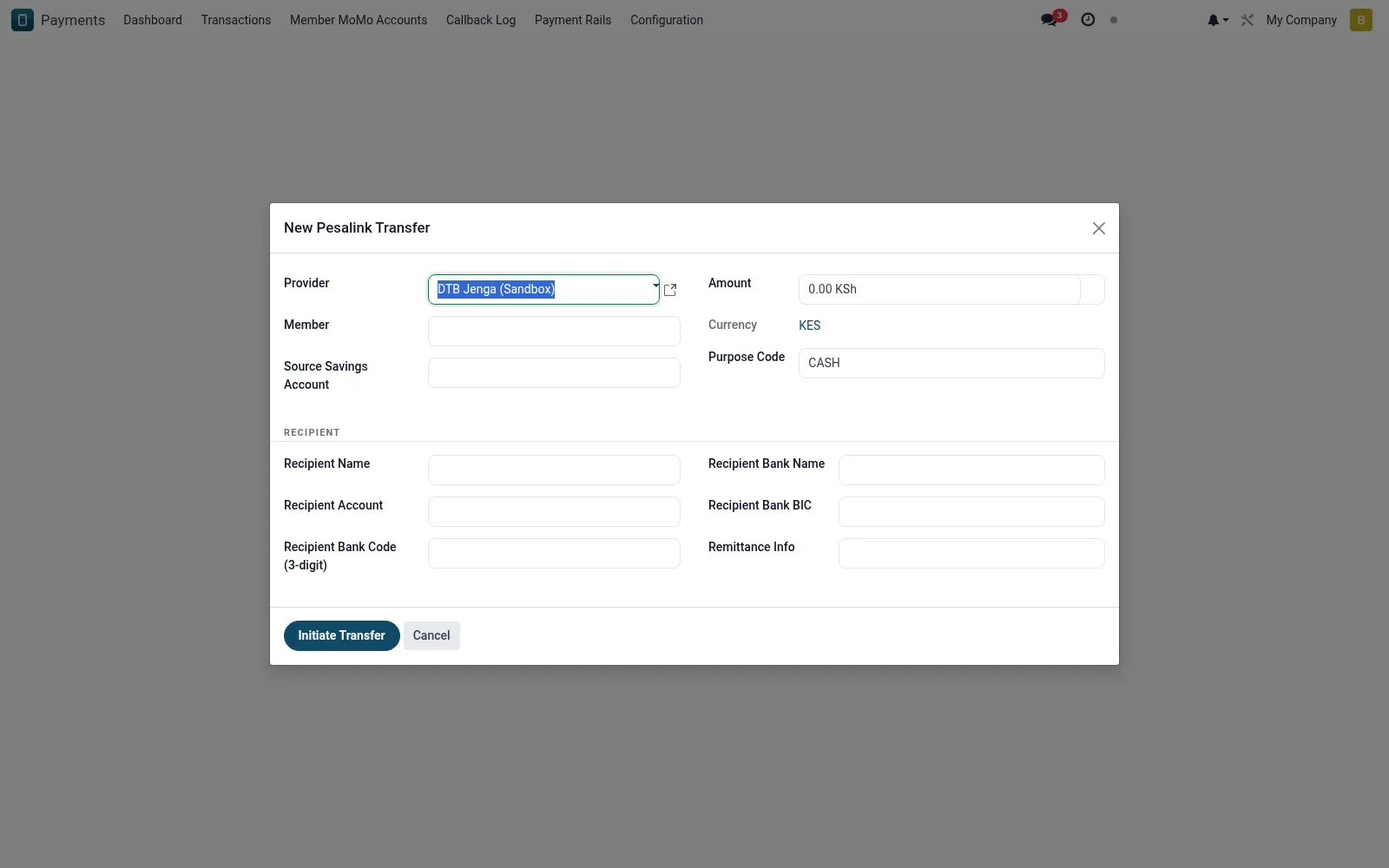Open Member MoMo Accounts menu
This screenshot has height=868, width=1389.
click(359, 20)
